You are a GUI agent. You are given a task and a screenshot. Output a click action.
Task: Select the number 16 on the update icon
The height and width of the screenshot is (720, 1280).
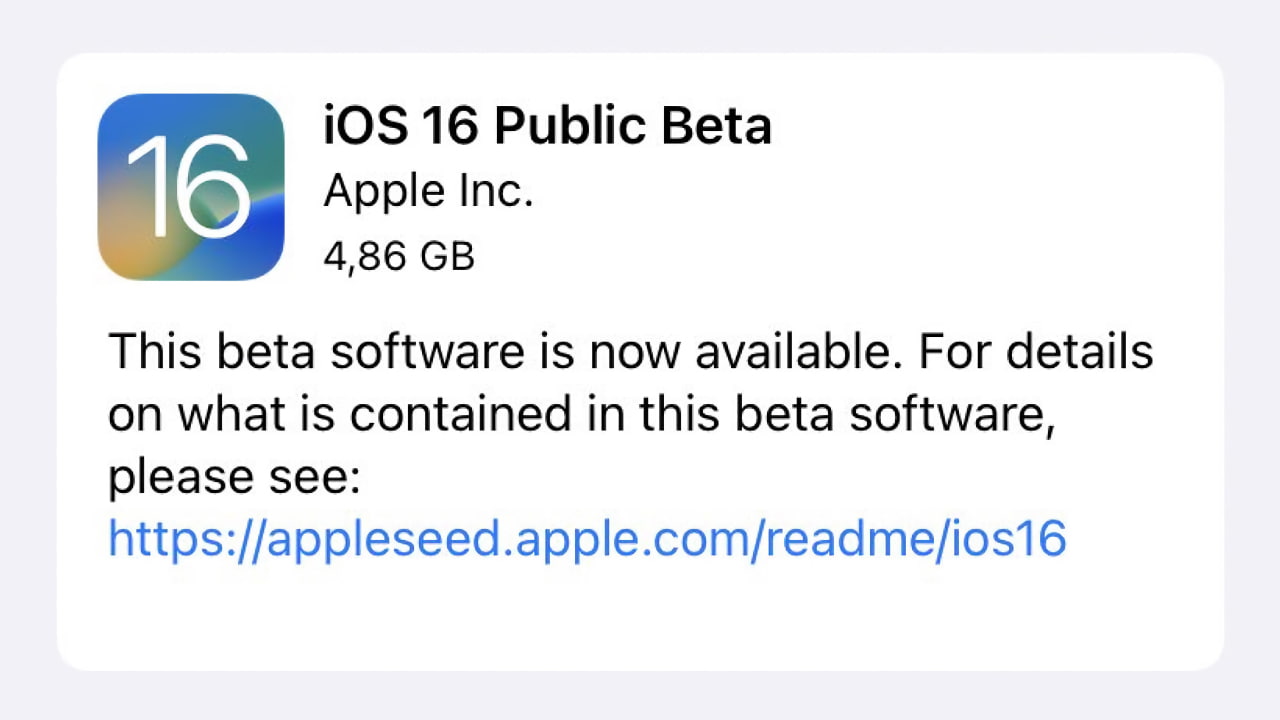tap(190, 190)
